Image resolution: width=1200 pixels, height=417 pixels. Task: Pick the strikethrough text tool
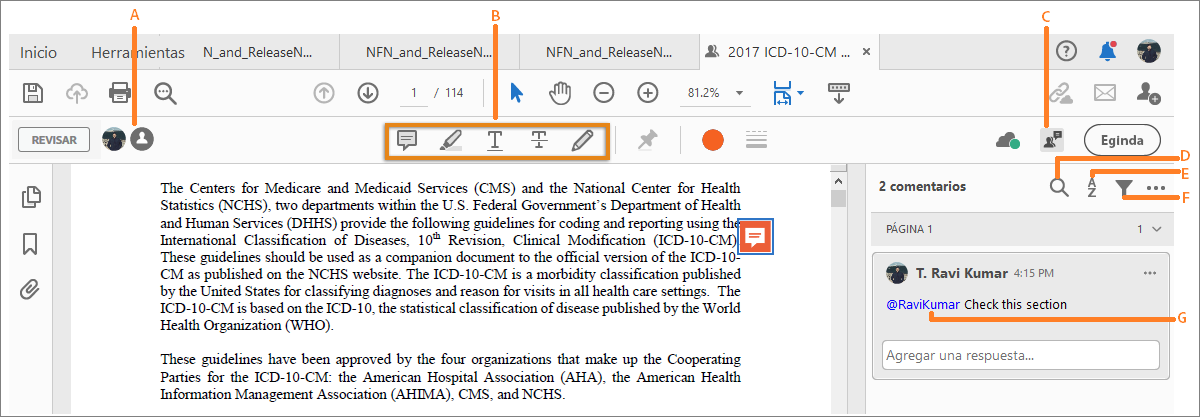click(x=538, y=140)
